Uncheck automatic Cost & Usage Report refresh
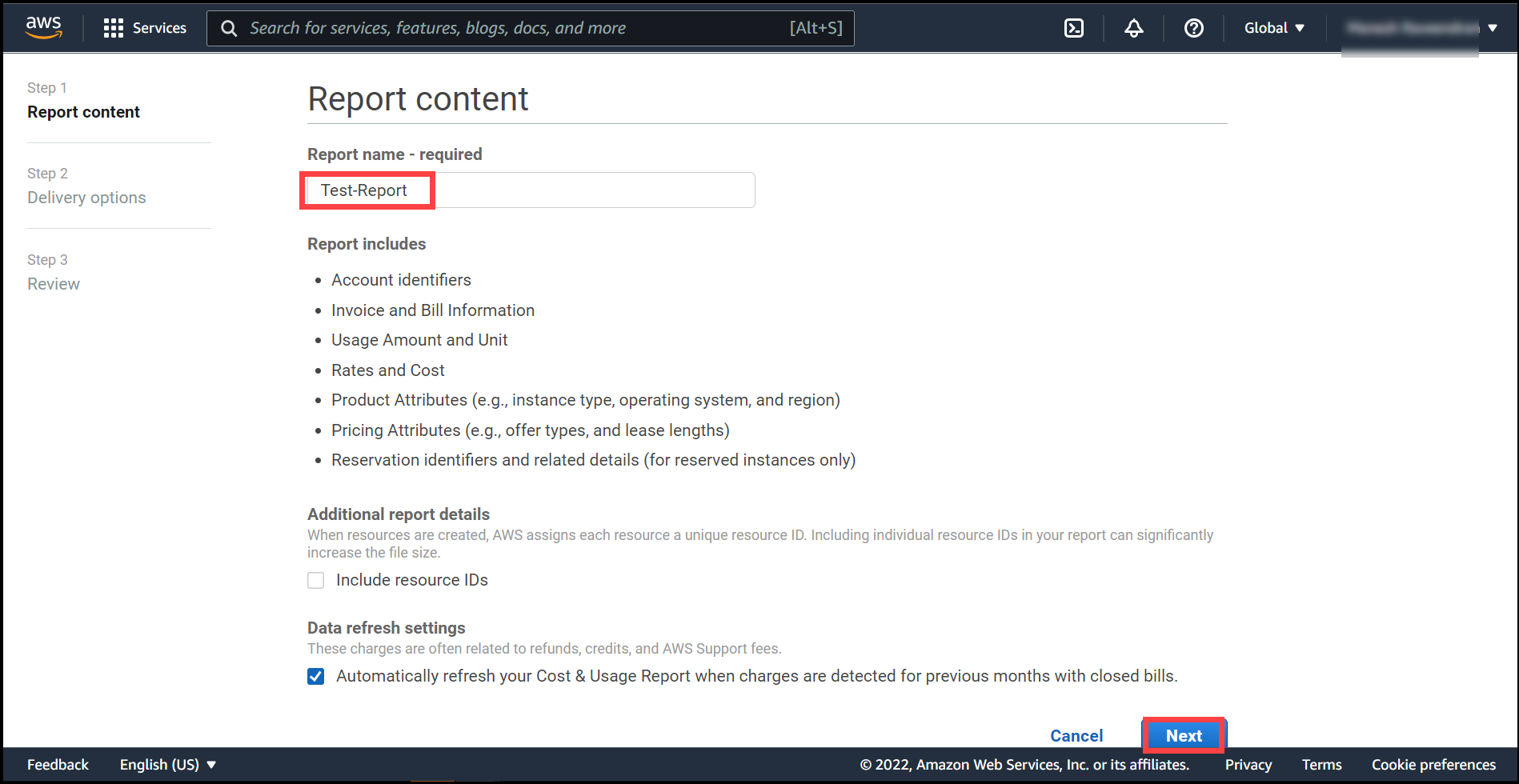 316,676
